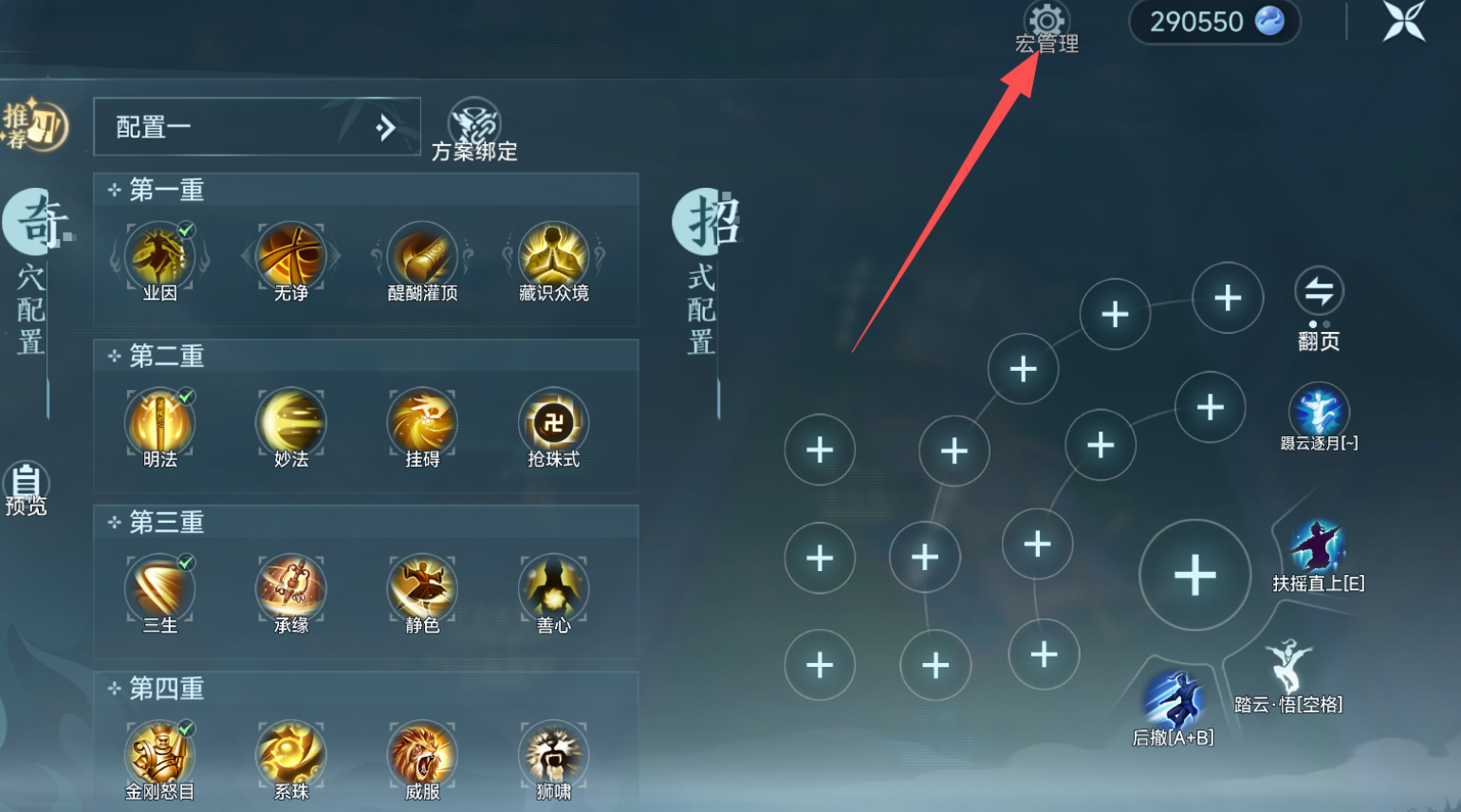This screenshot has height=812, width=1461.
Task: Click the 扶摇直上 jump skill icon
Action: pos(1317,547)
